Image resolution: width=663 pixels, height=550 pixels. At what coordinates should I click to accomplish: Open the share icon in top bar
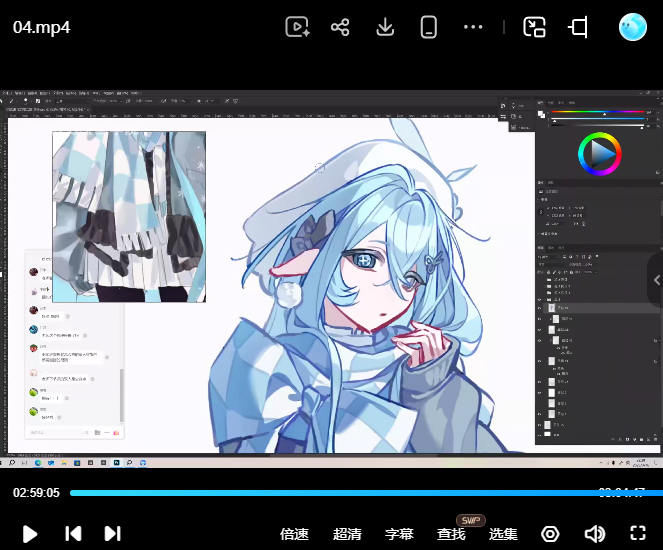point(340,27)
